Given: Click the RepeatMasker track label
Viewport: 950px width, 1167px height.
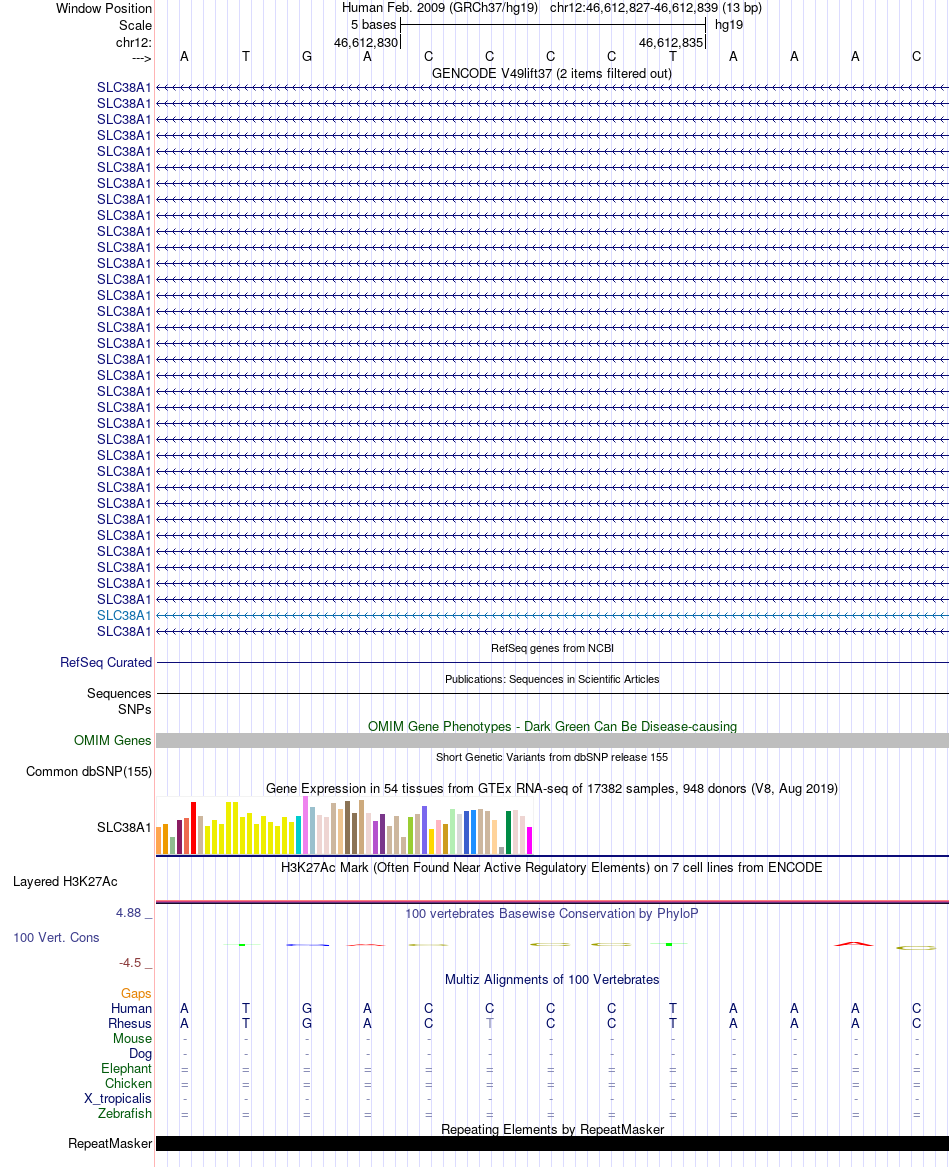Looking at the screenshot, I should coord(110,1143).
